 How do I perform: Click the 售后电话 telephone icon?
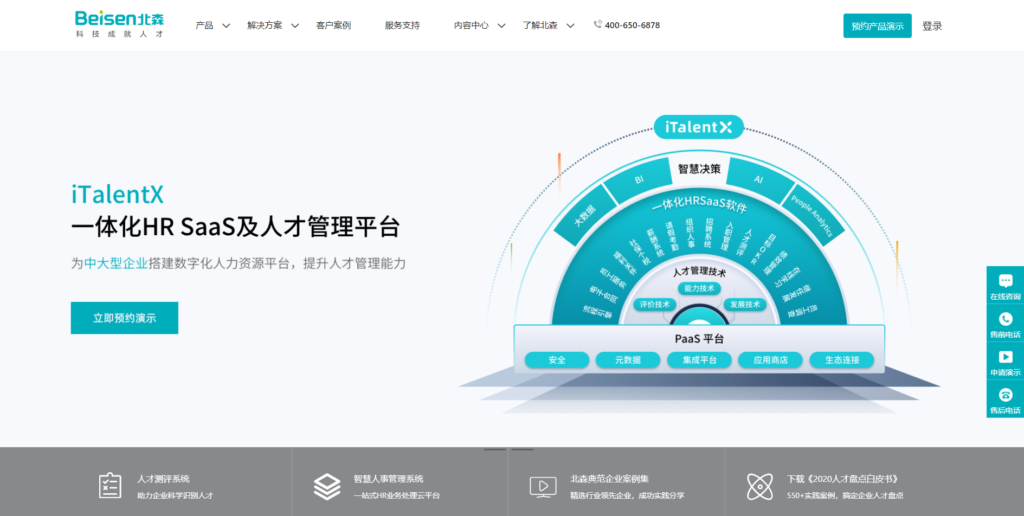1005,395
